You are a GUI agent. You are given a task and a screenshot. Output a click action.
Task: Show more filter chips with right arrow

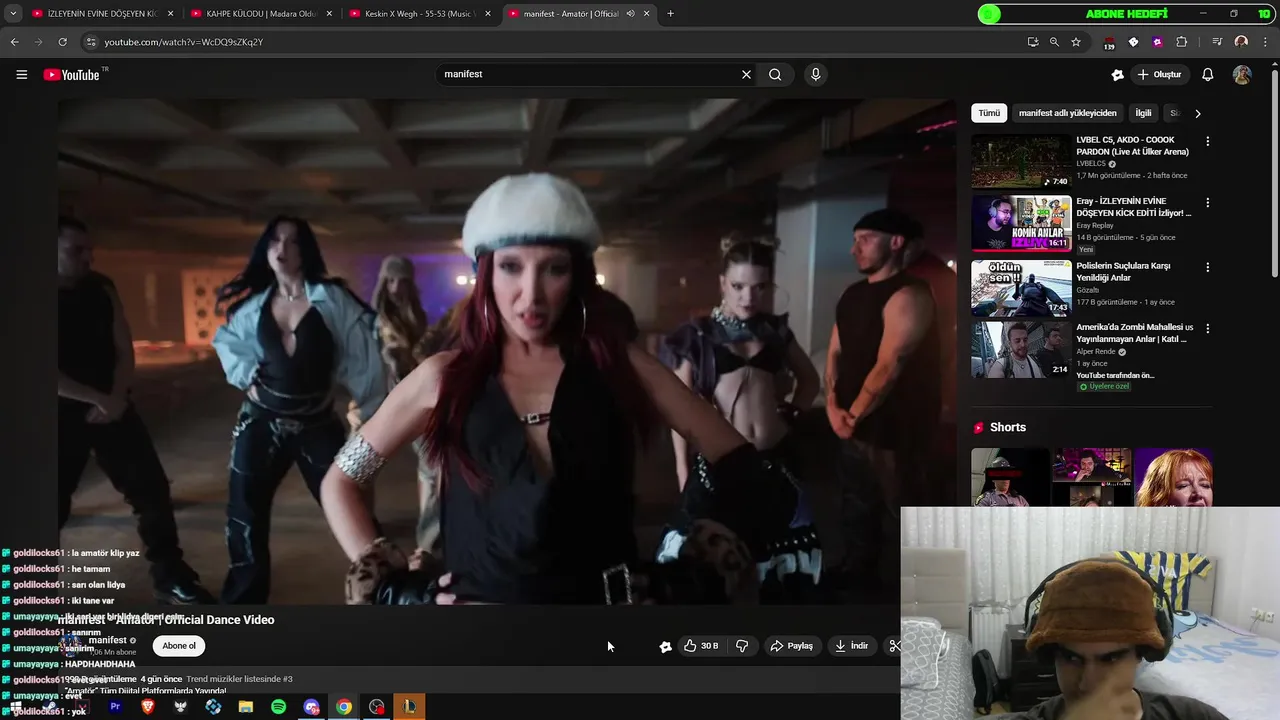1197,113
